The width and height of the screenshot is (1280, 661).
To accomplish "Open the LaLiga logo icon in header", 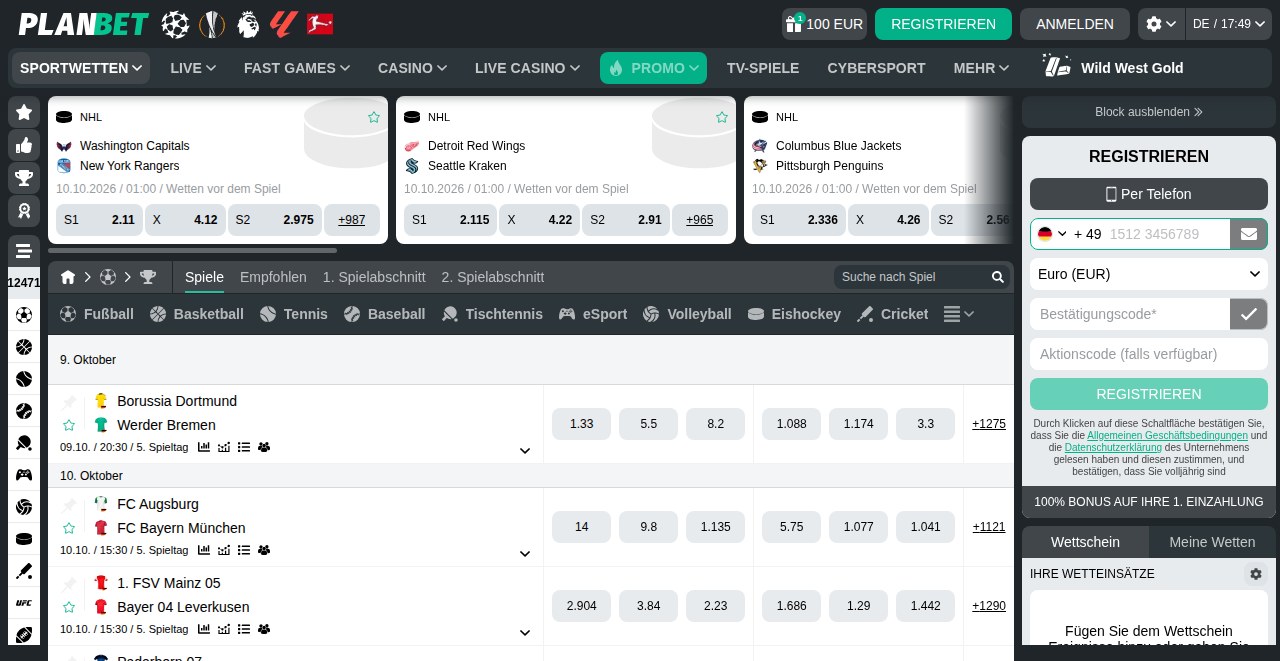I will pyautogui.click(x=284, y=24).
